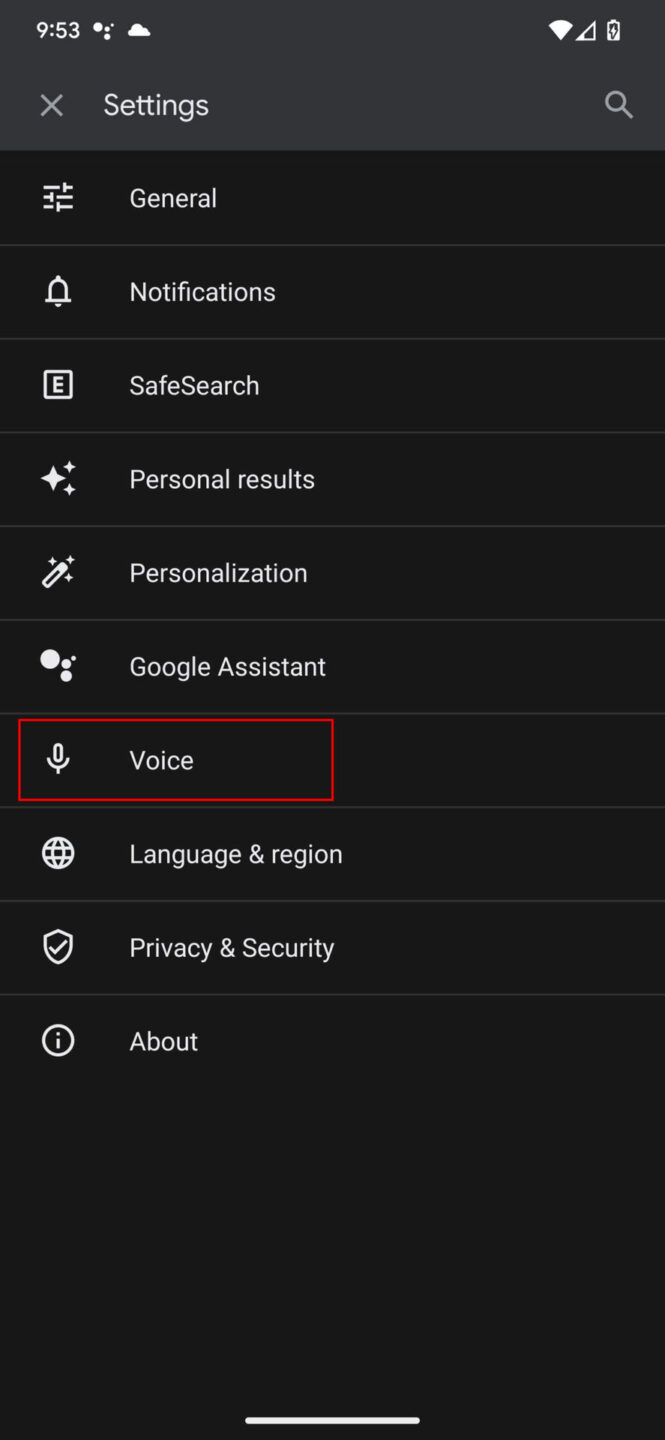The width and height of the screenshot is (665, 1440).
Task: Open the search in Settings
Action: click(618, 104)
